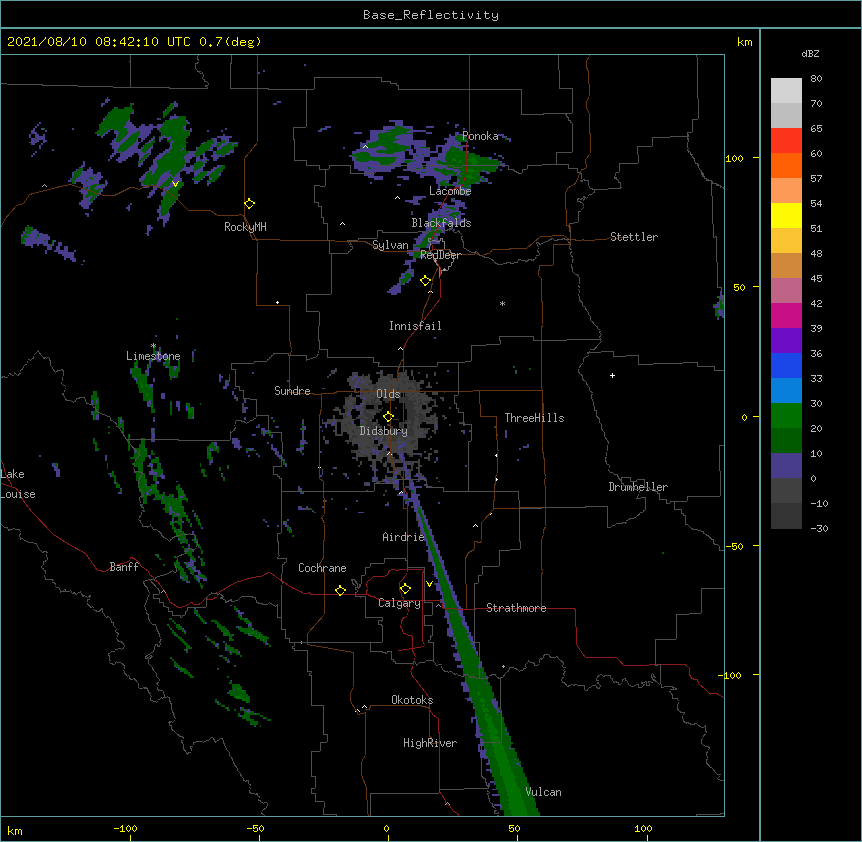Click the km unit label at bottom left
The width and height of the screenshot is (862, 842).
15,831
